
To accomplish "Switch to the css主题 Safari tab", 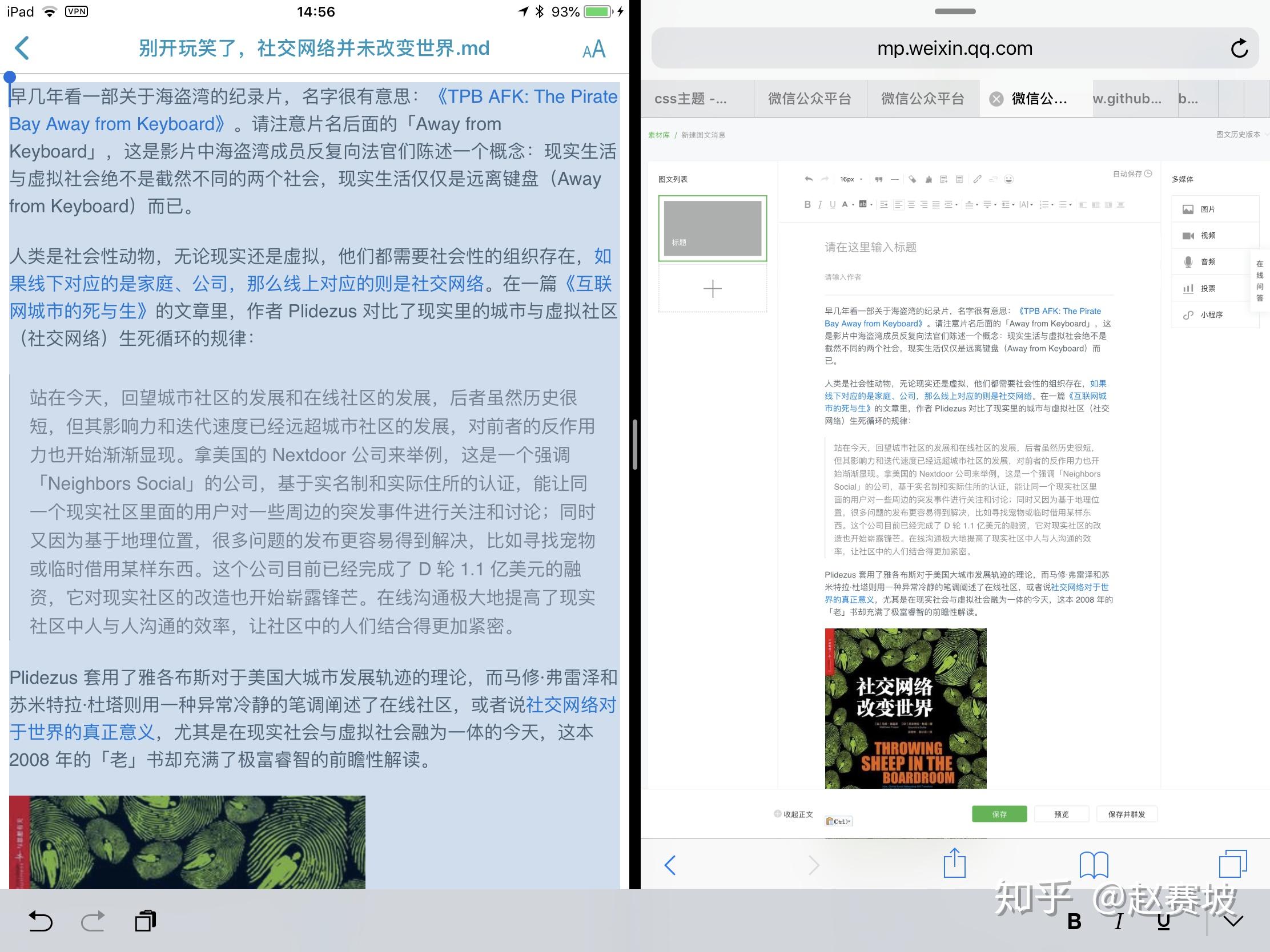I will point(697,99).
